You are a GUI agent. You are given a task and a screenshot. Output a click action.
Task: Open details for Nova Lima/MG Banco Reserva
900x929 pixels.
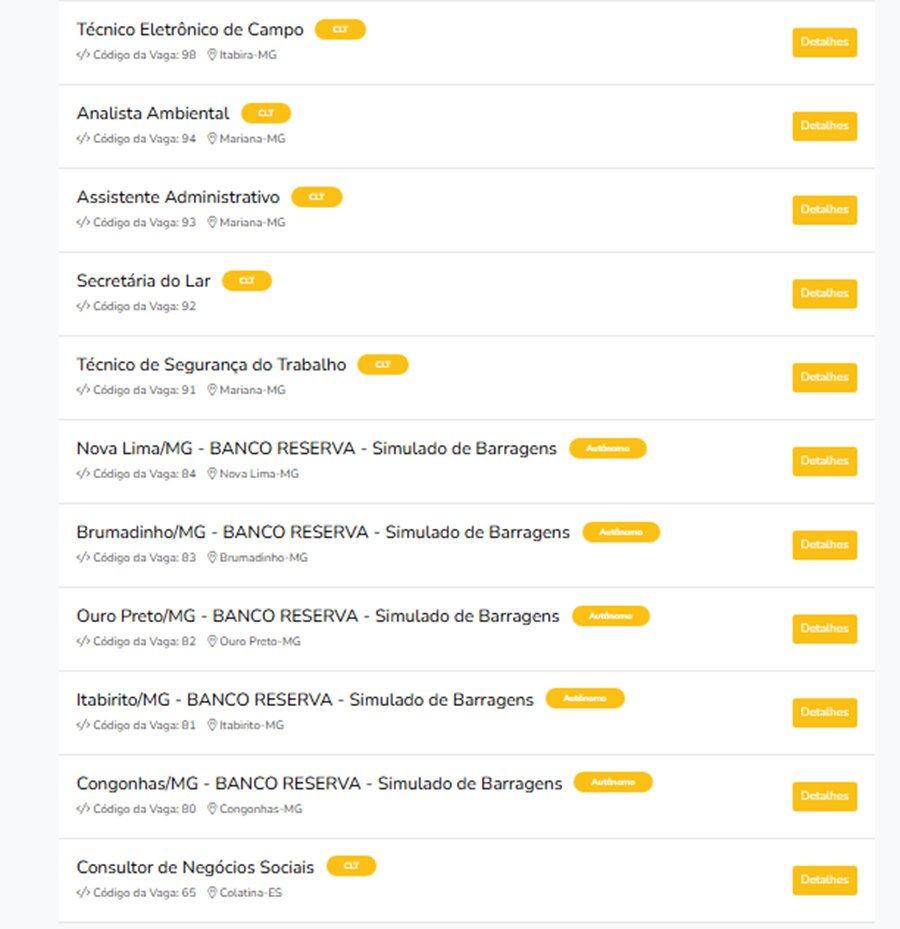click(x=824, y=461)
